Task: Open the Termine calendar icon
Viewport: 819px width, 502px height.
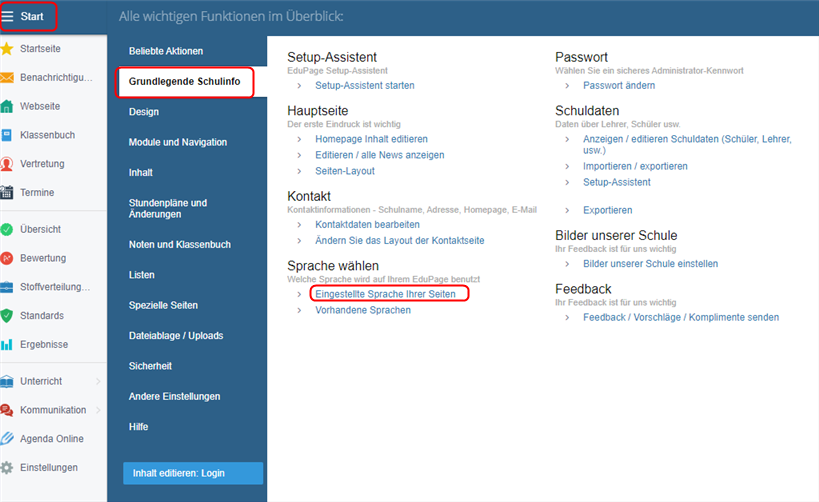Action: point(7,192)
